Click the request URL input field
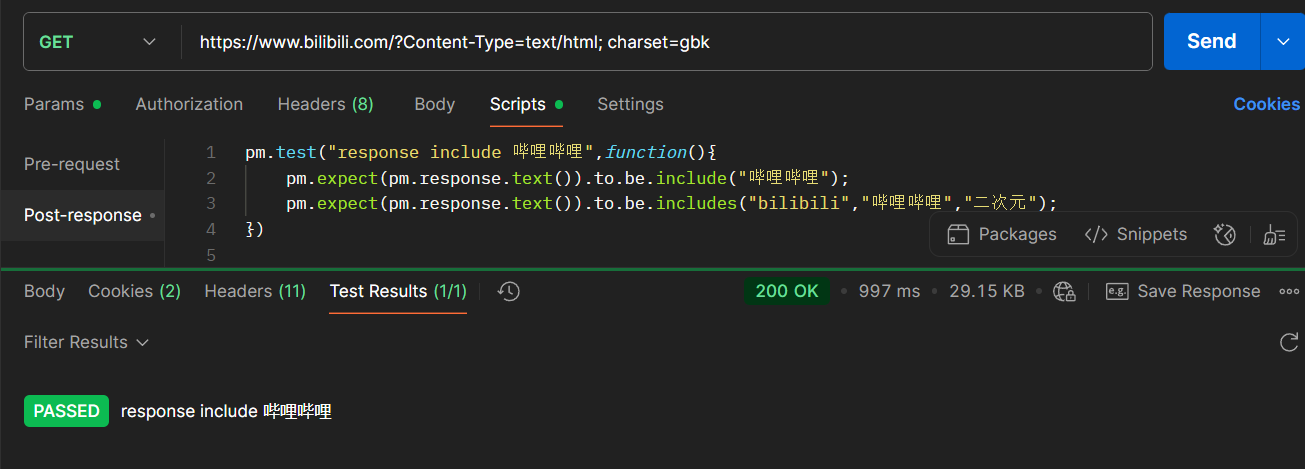Viewport: 1305px width, 469px height. tap(667, 42)
